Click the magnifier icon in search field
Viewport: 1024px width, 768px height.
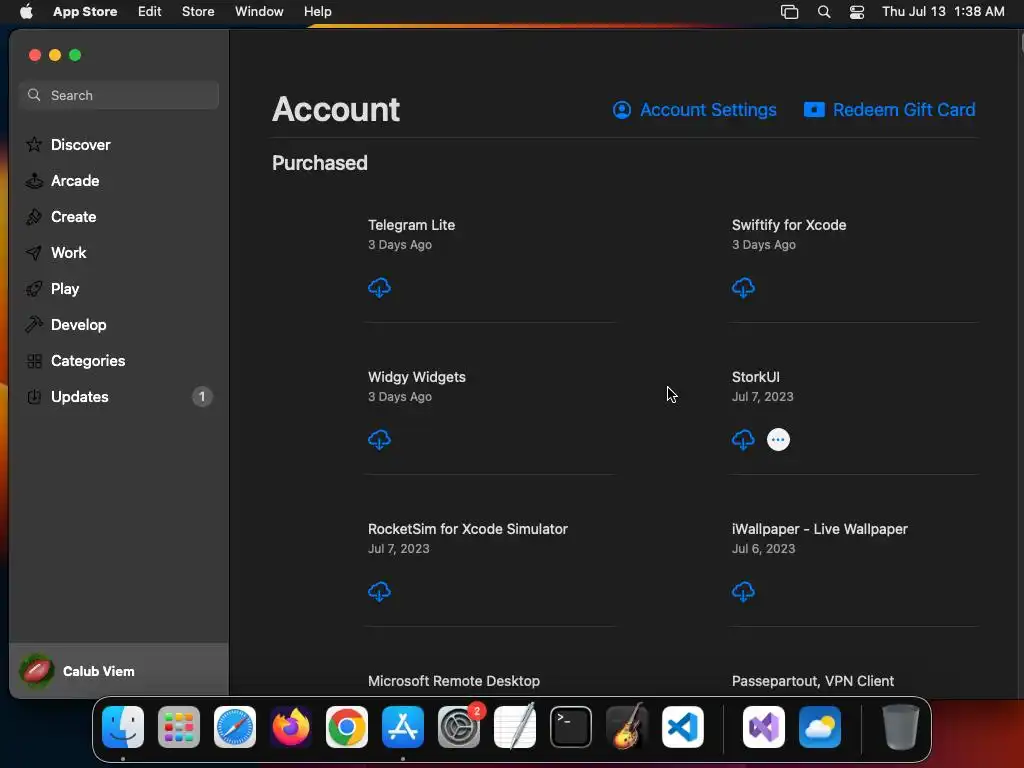[x=34, y=95]
